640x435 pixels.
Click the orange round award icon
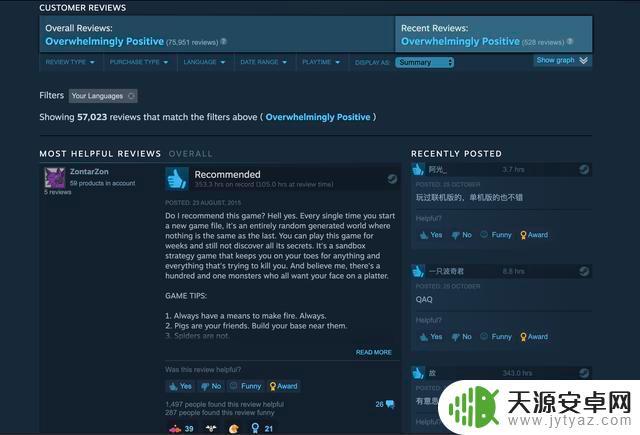pos(234,428)
